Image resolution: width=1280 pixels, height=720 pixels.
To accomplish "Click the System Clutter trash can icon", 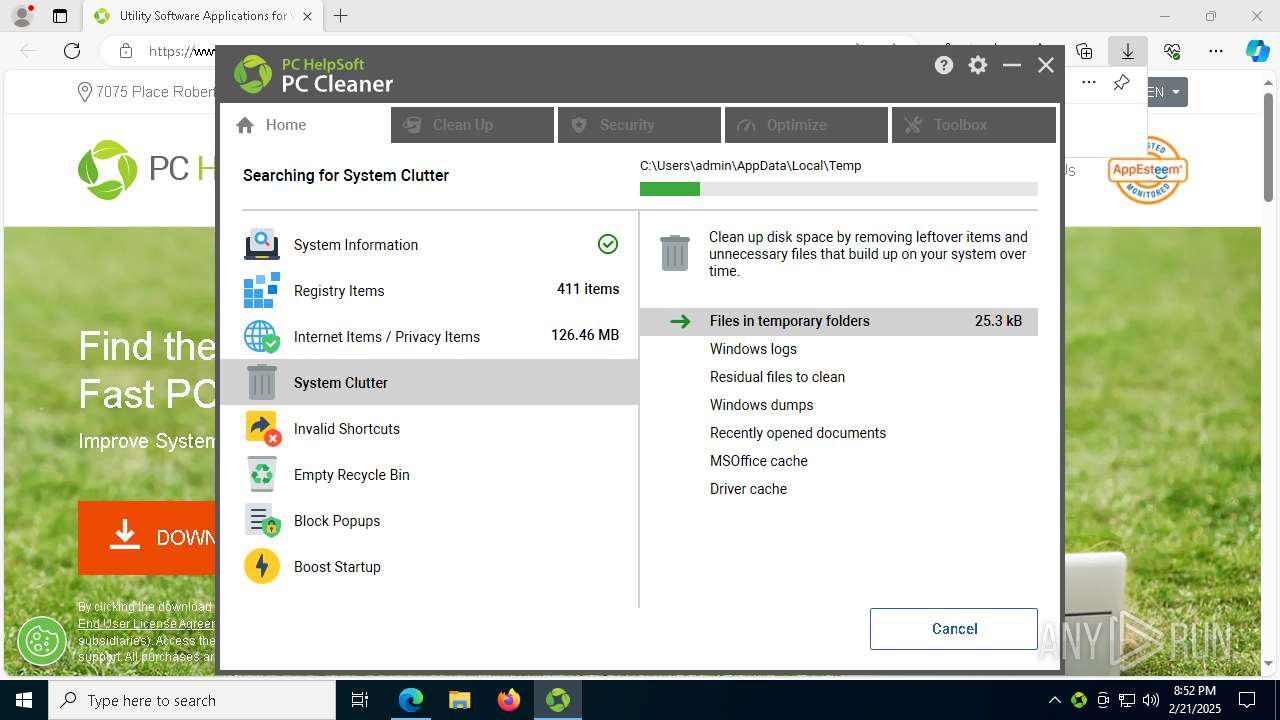I will click(x=262, y=382).
